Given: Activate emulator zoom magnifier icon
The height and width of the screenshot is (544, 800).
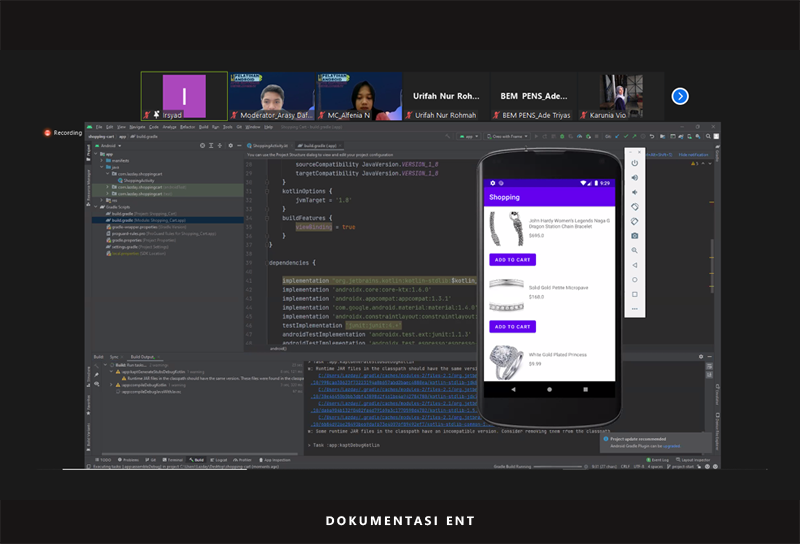Looking at the screenshot, I should click(635, 251).
